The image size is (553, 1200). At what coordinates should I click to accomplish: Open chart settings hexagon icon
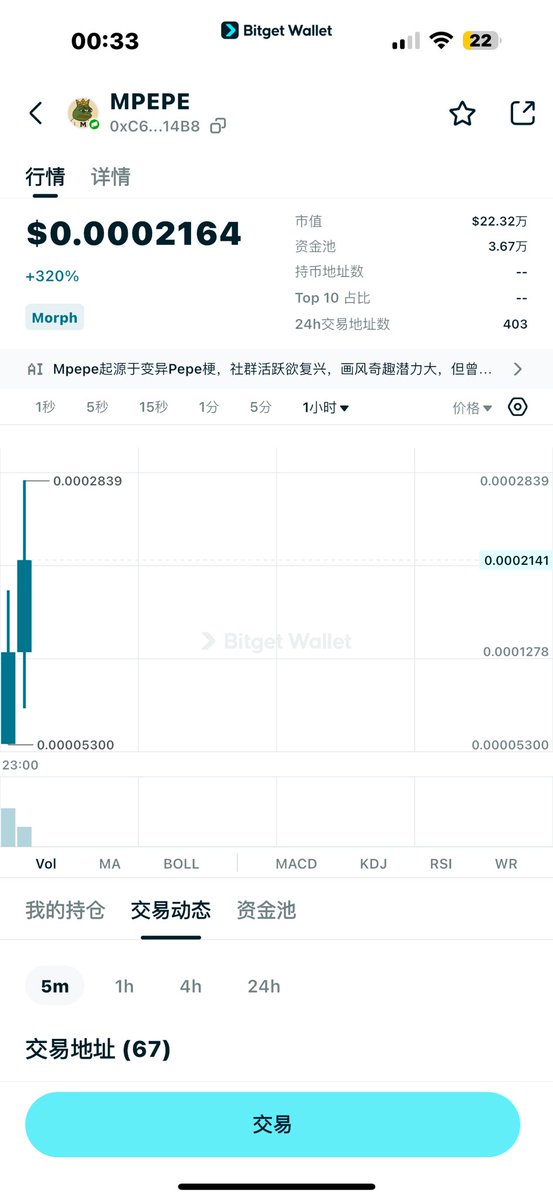pyautogui.click(x=517, y=407)
